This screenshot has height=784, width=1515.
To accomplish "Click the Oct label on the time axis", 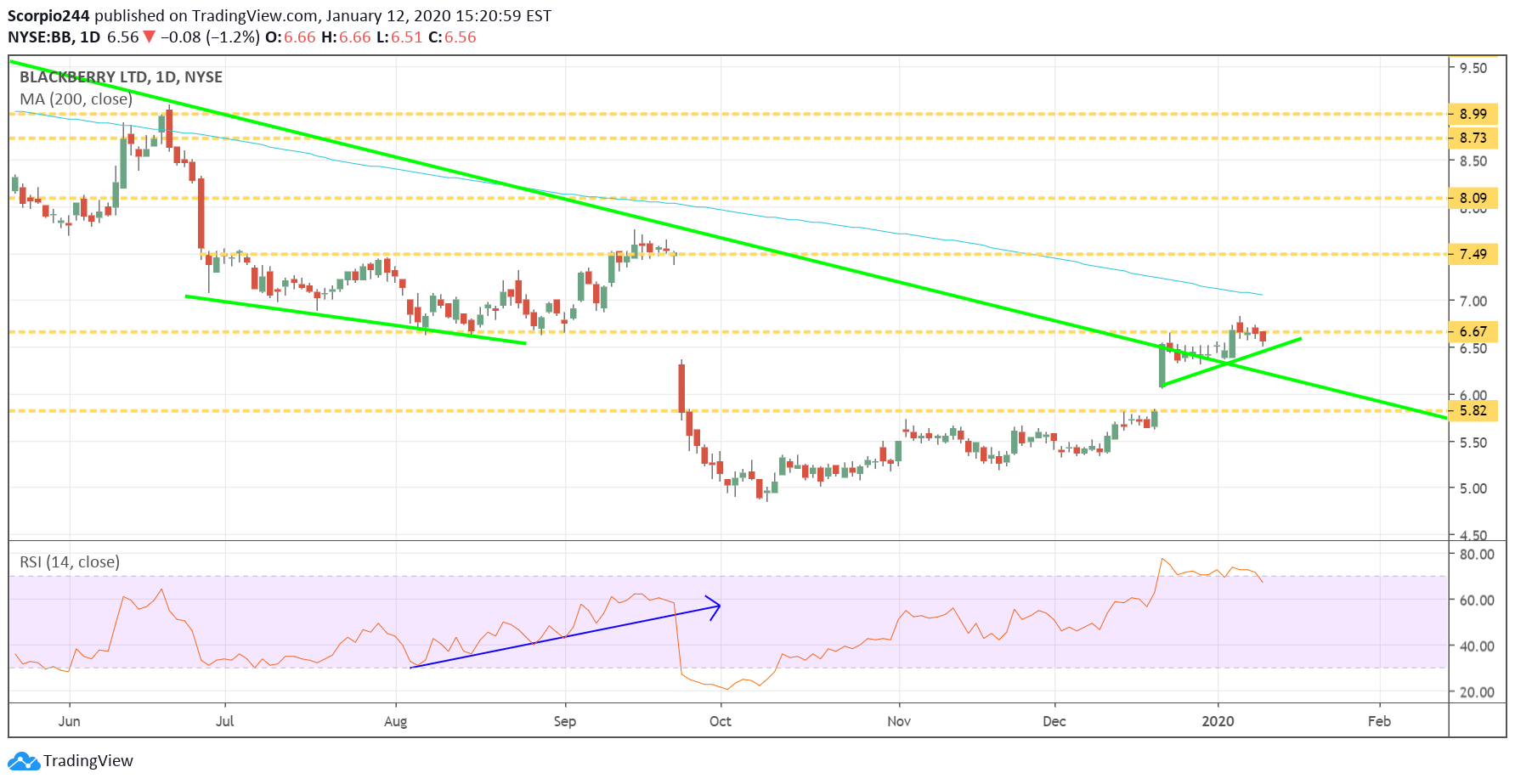I will (721, 721).
